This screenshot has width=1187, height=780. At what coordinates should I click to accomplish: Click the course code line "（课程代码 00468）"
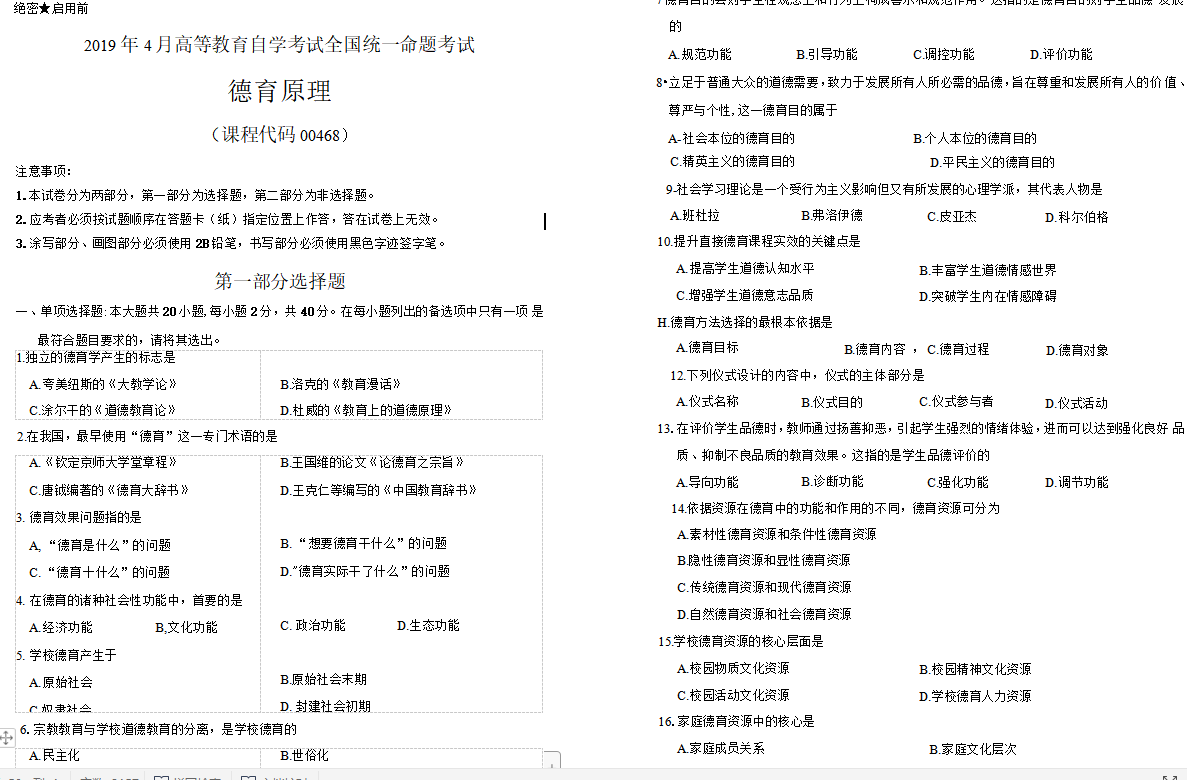tap(279, 135)
